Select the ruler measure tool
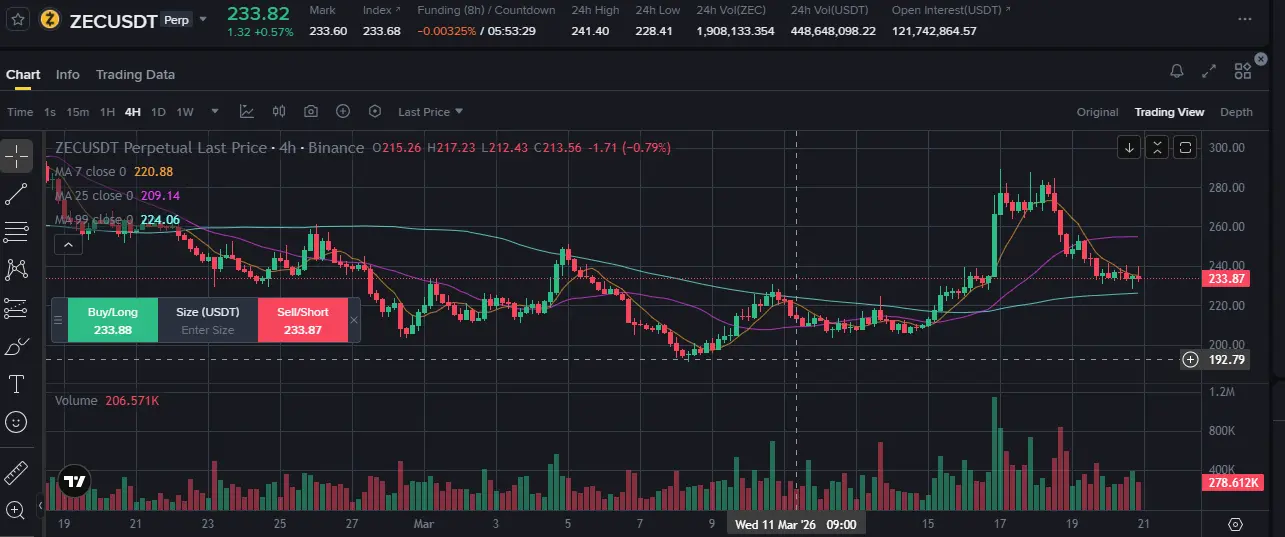 16,472
